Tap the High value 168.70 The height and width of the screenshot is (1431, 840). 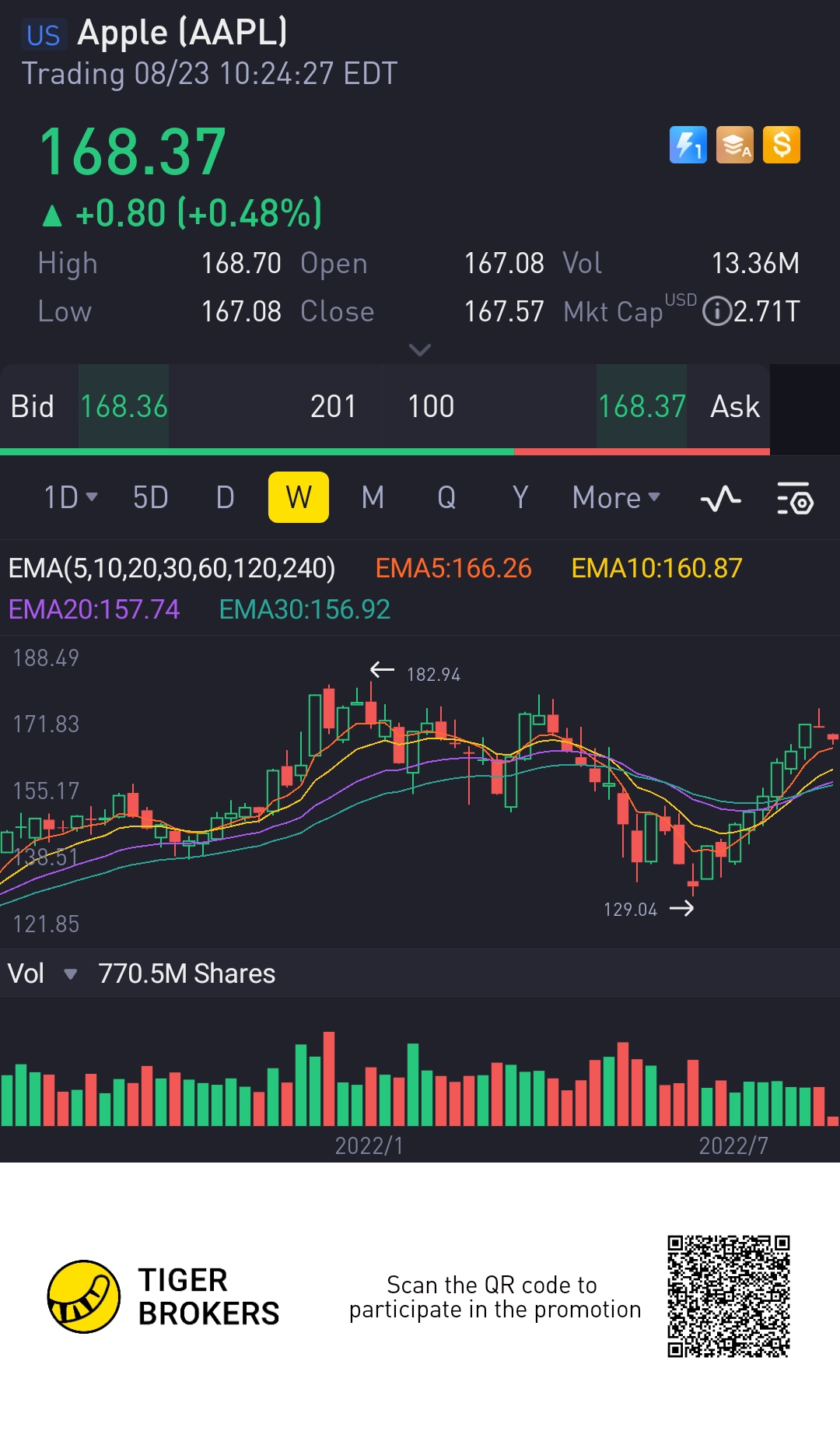[241, 263]
